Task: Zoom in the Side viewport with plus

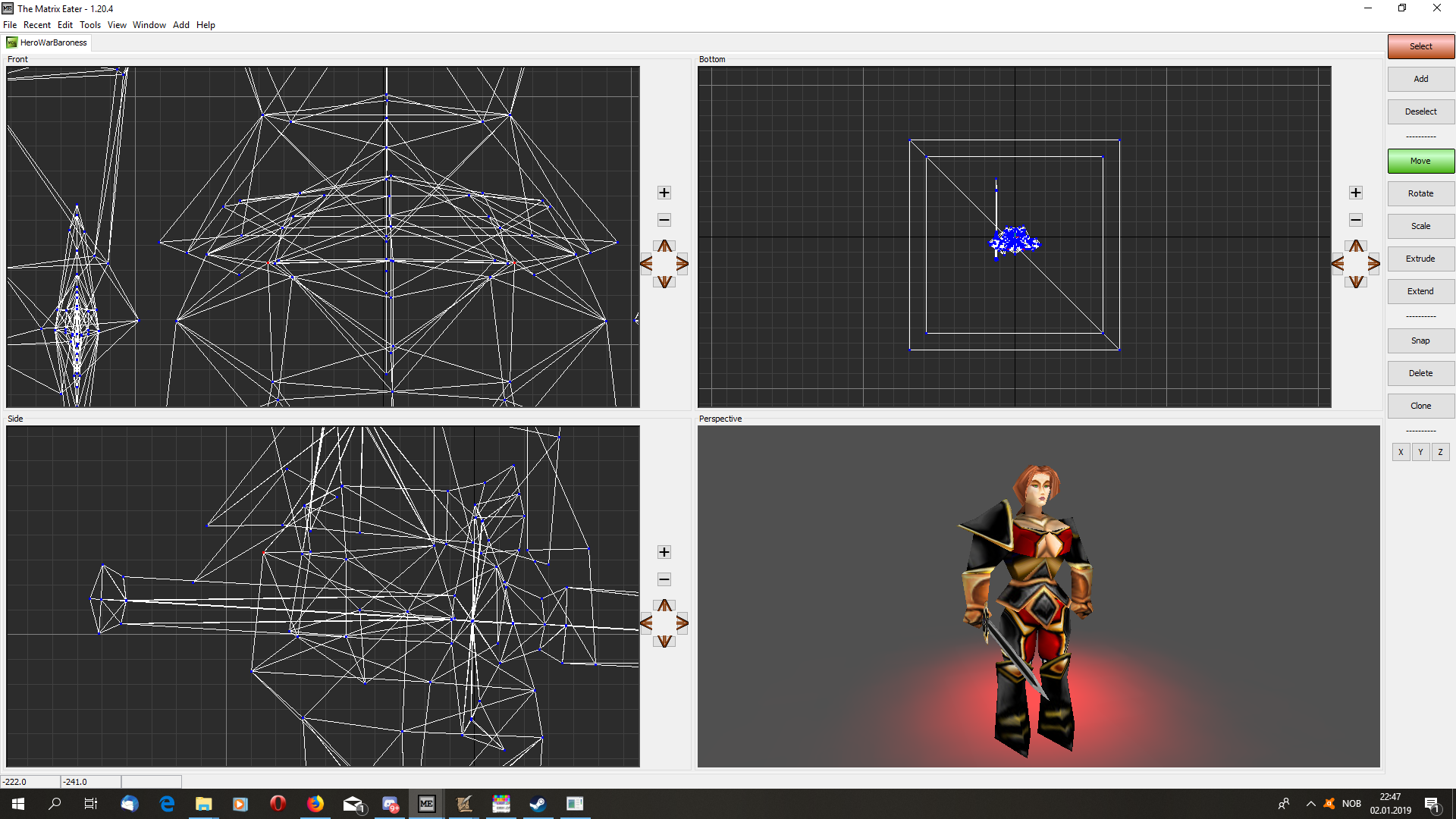Action: point(664,552)
